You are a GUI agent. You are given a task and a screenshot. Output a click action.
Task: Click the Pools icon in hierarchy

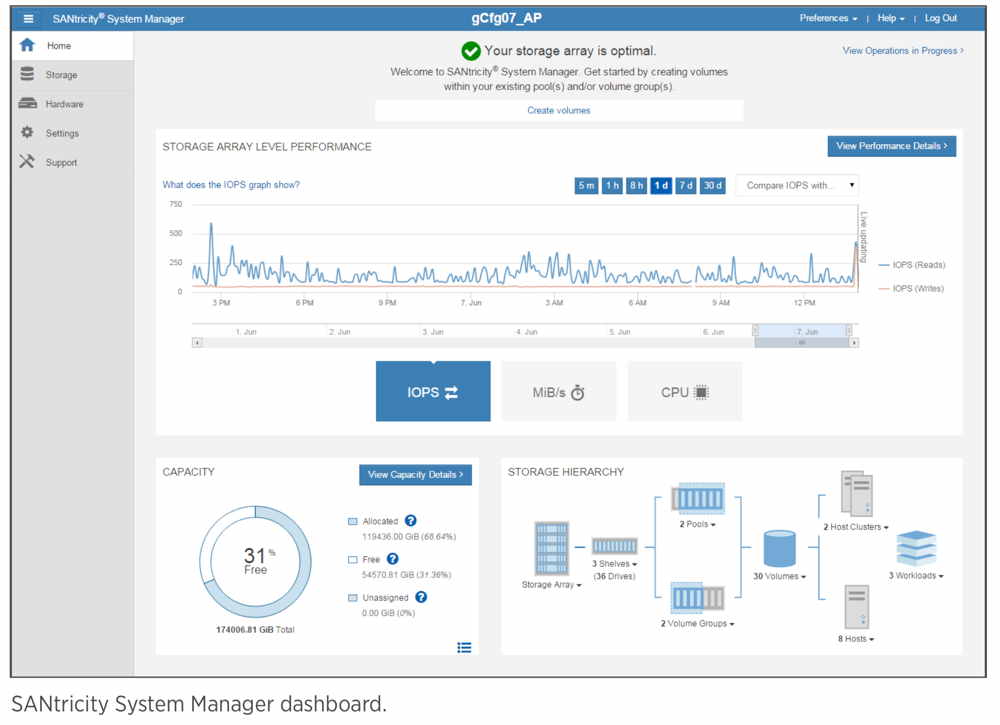(x=698, y=499)
